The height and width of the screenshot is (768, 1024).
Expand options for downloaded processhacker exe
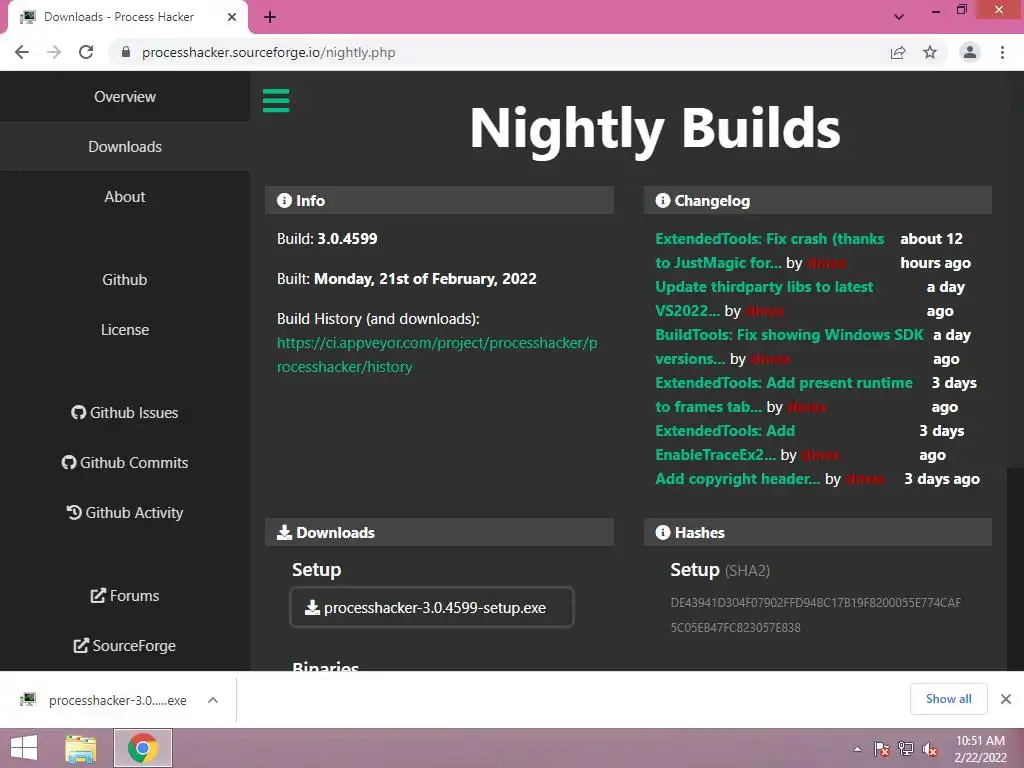212,700
